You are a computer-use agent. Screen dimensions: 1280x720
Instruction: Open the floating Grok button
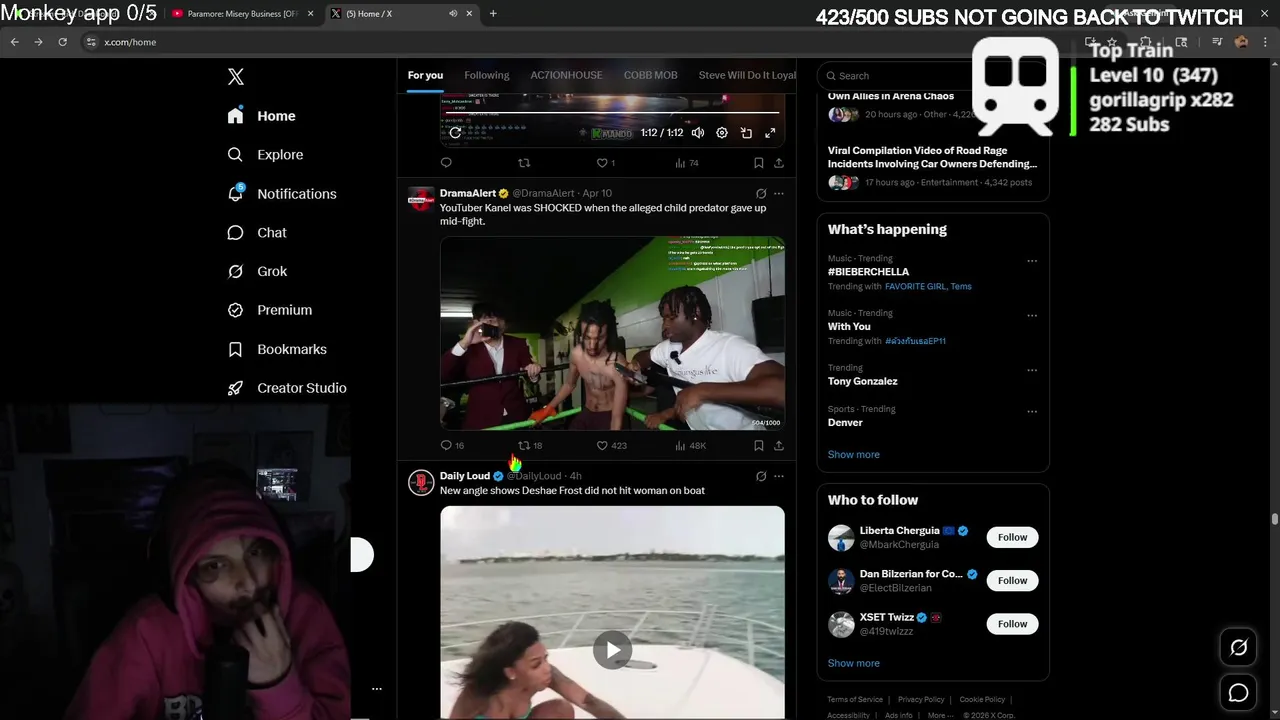coord(1238,648)
